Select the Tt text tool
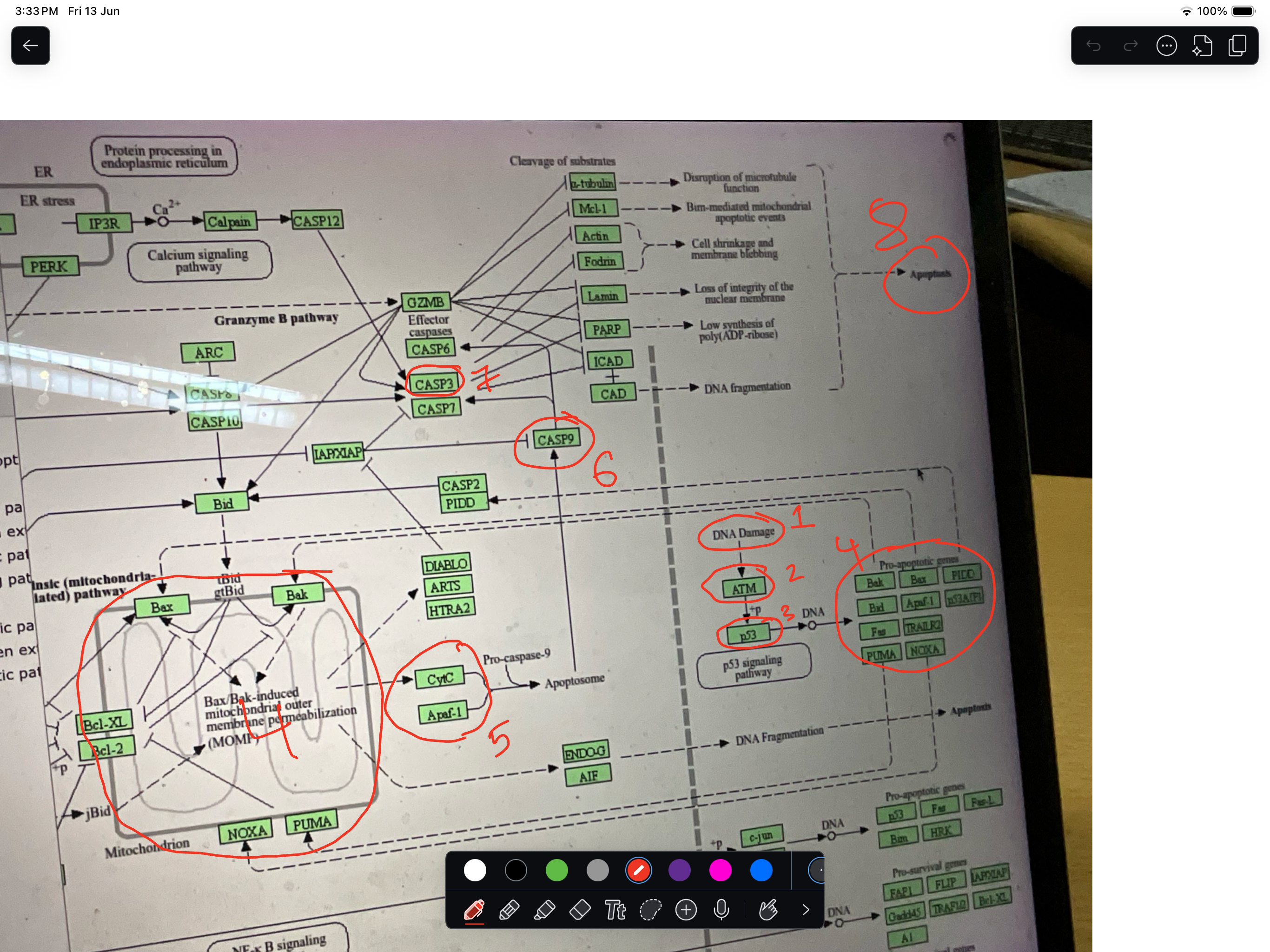 (615, 910)
